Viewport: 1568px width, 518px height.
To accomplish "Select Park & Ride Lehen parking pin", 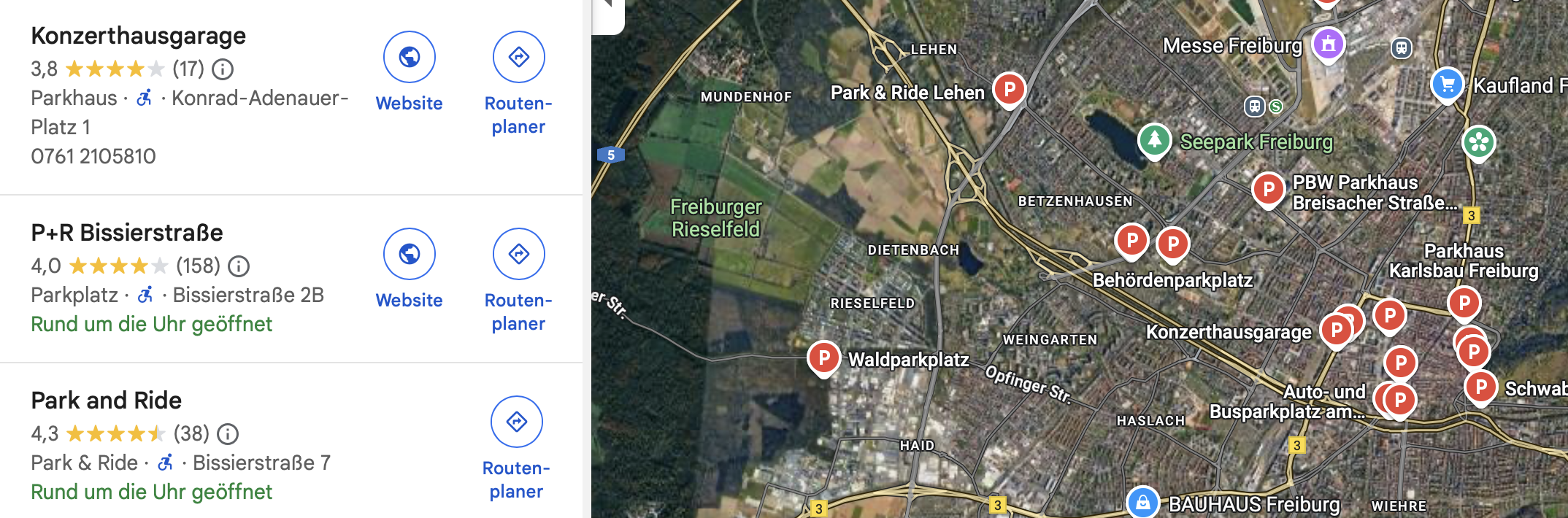I will pyautogui.click(x=1010, y=90).
